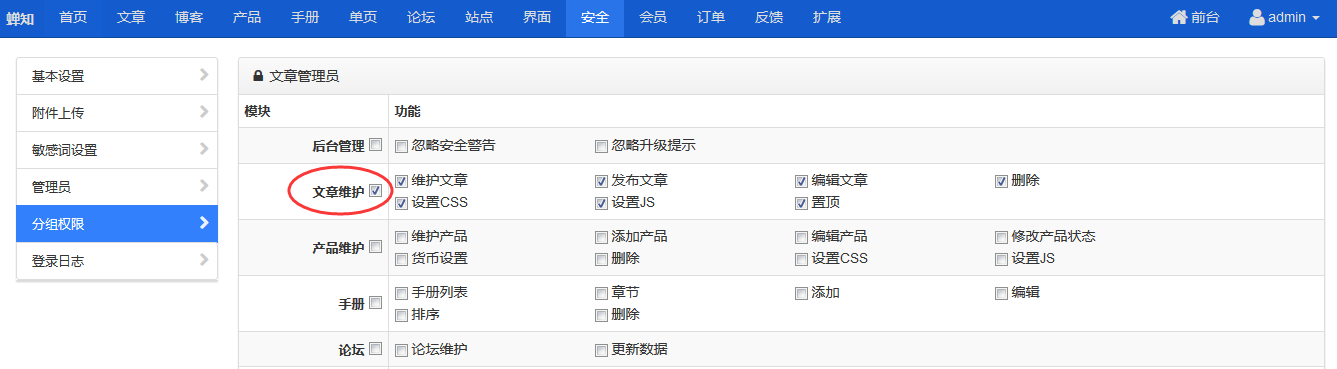Open the 论坛 top menu

421,18
